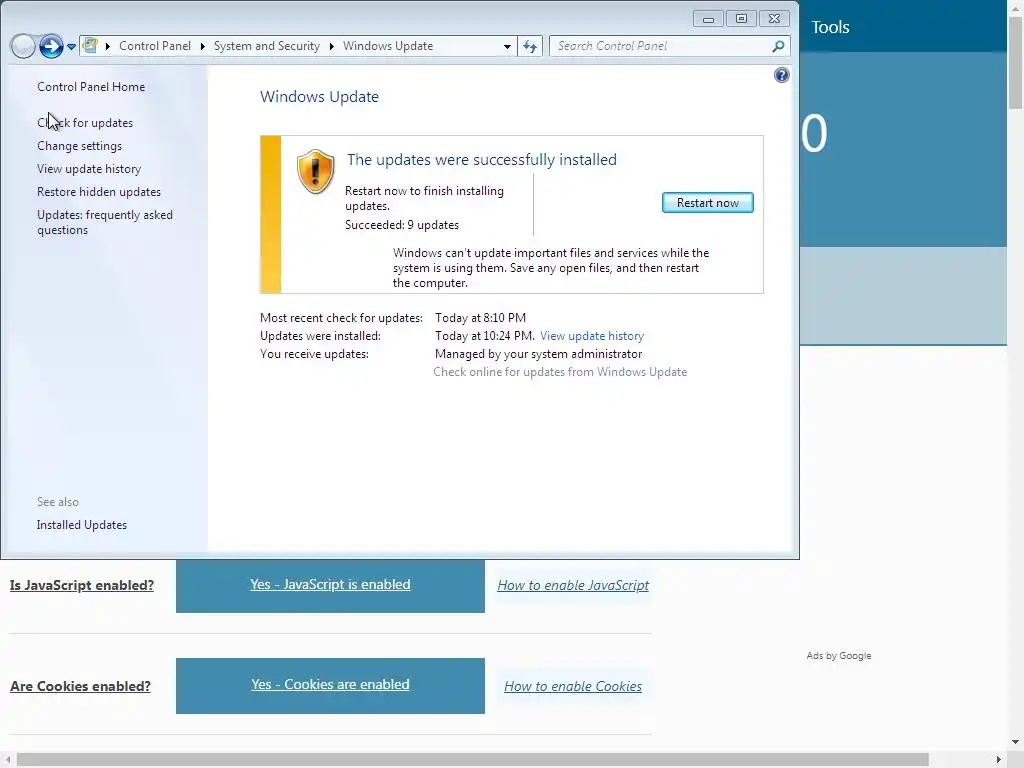This screenshot has height=768, width=1024.
Task: Expand the root arrow before Control Panel
Action: click(108, 46)
